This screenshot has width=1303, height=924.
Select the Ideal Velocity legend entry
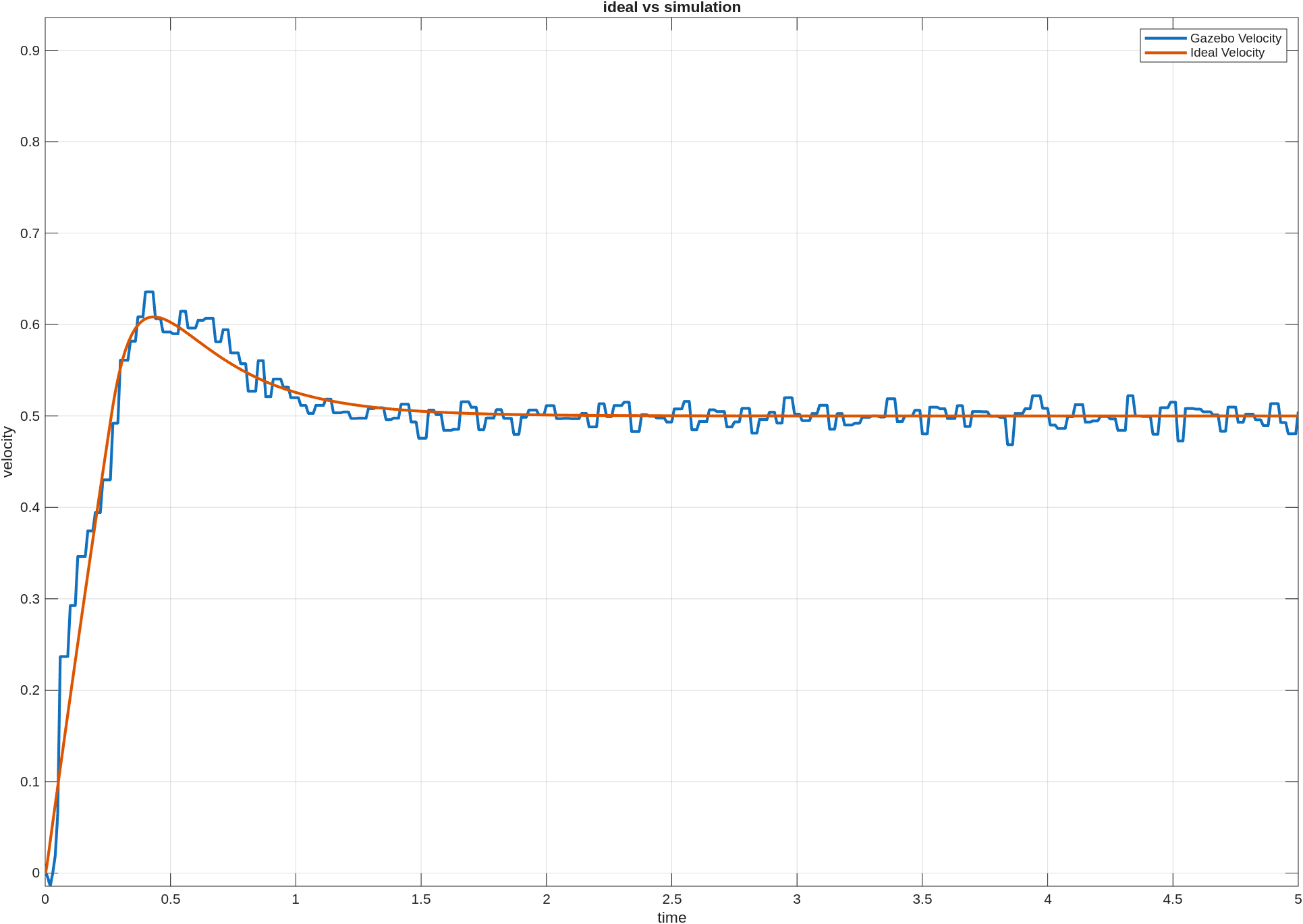pos(1227,53)
